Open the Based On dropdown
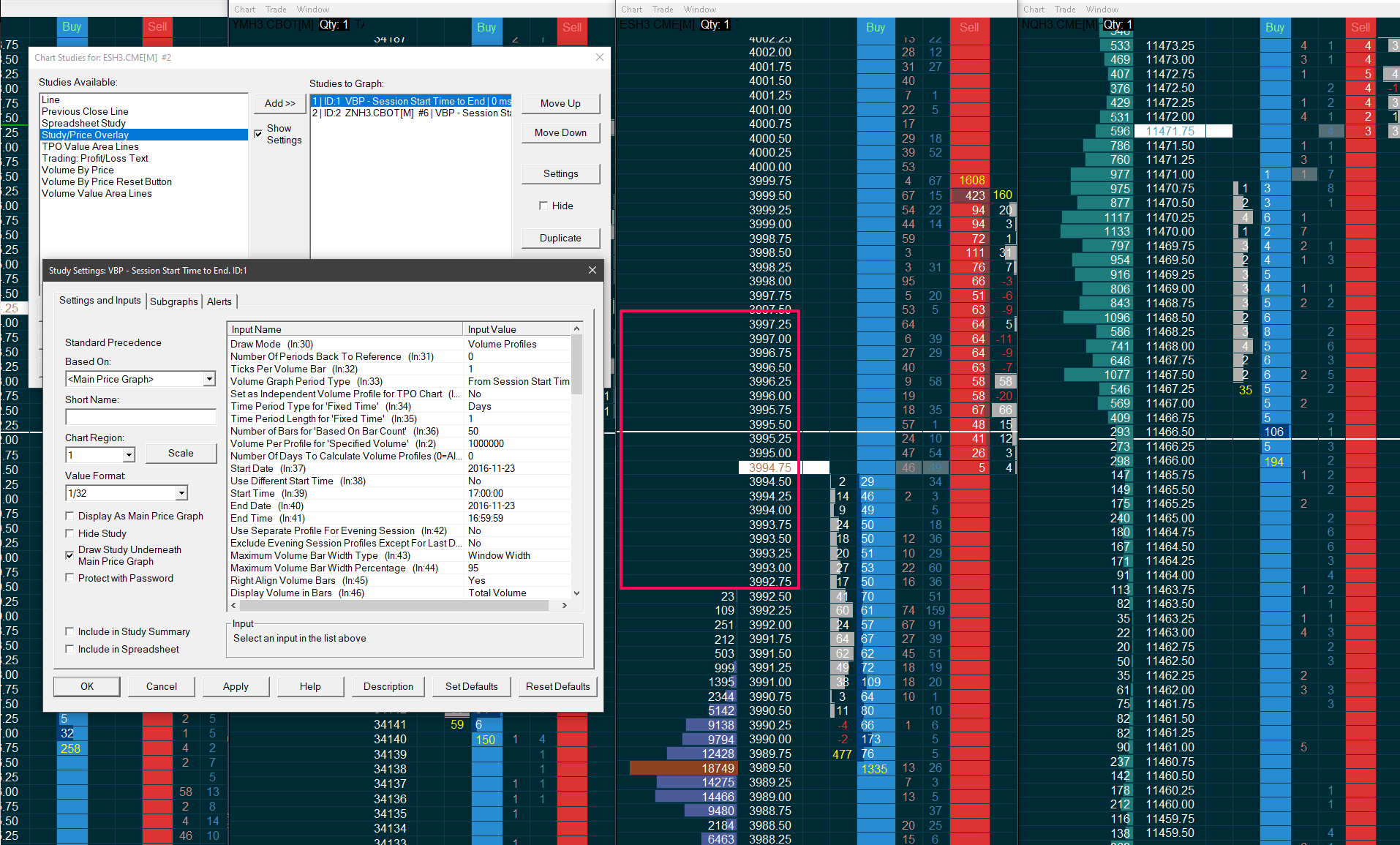1400x845 pixels. pos(209,379)
